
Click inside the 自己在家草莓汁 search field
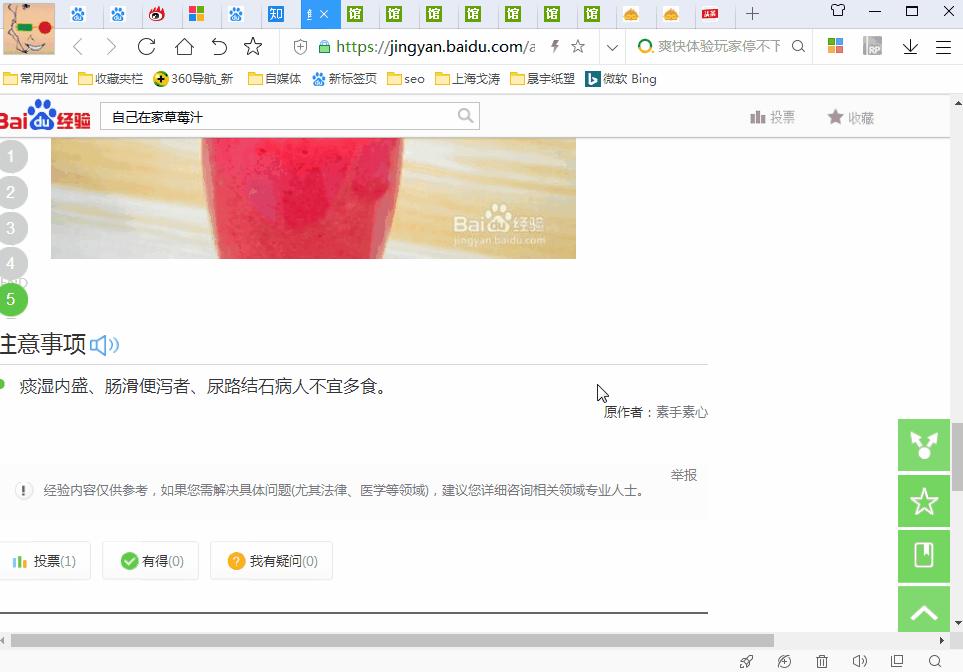coord(280,117)
